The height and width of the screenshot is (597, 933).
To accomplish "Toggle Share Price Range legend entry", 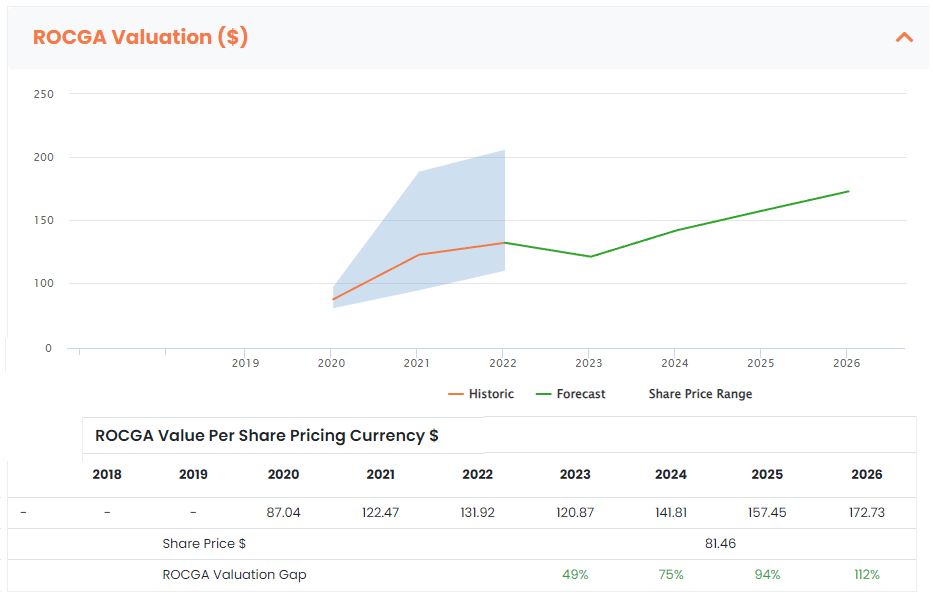I will pyautogui.click(x=699, y=394).
